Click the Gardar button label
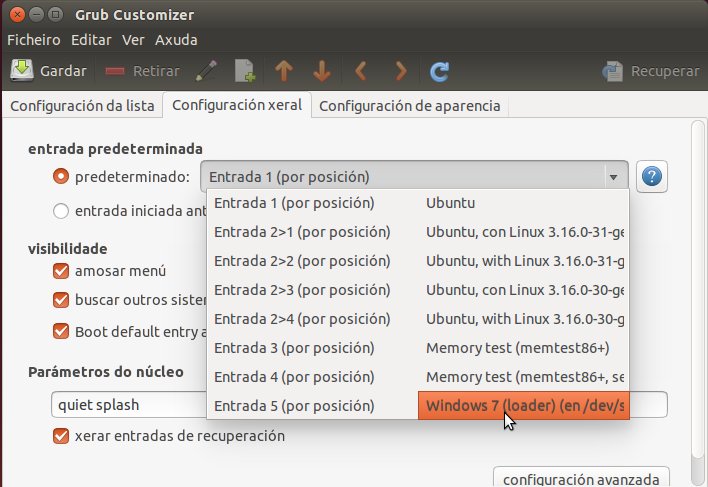Image resolution: width=708 pixels, height=487 pixels. point(63,71)
